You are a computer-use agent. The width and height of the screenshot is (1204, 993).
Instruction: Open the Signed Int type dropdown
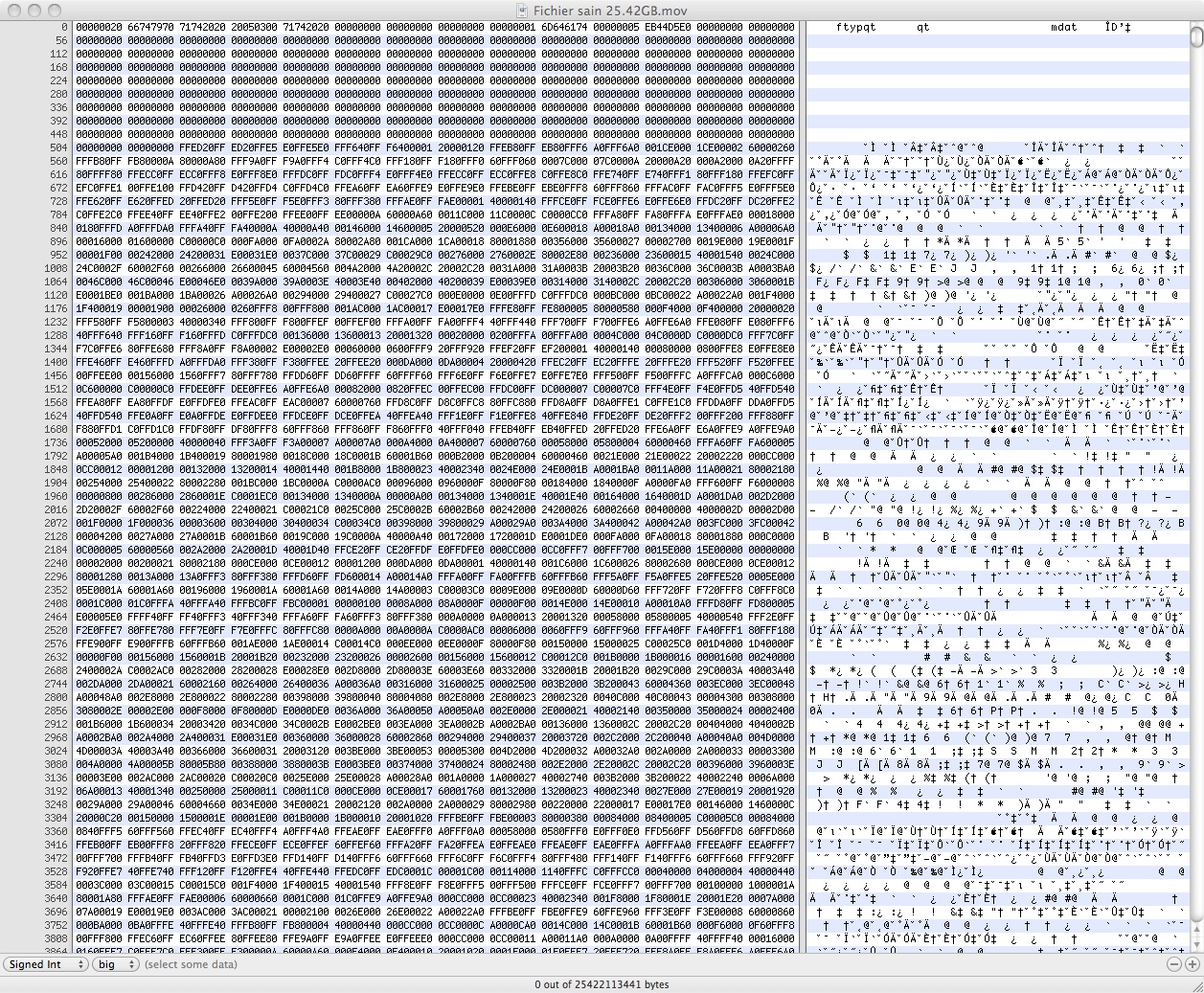click(46, 964)
